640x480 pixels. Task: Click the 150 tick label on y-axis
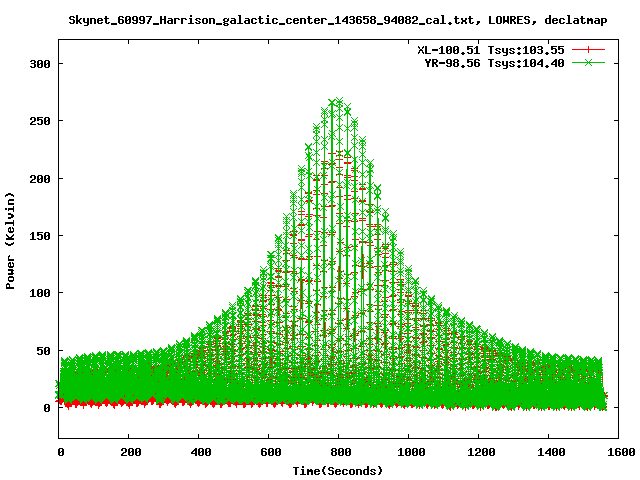click(x=39, y=236)
